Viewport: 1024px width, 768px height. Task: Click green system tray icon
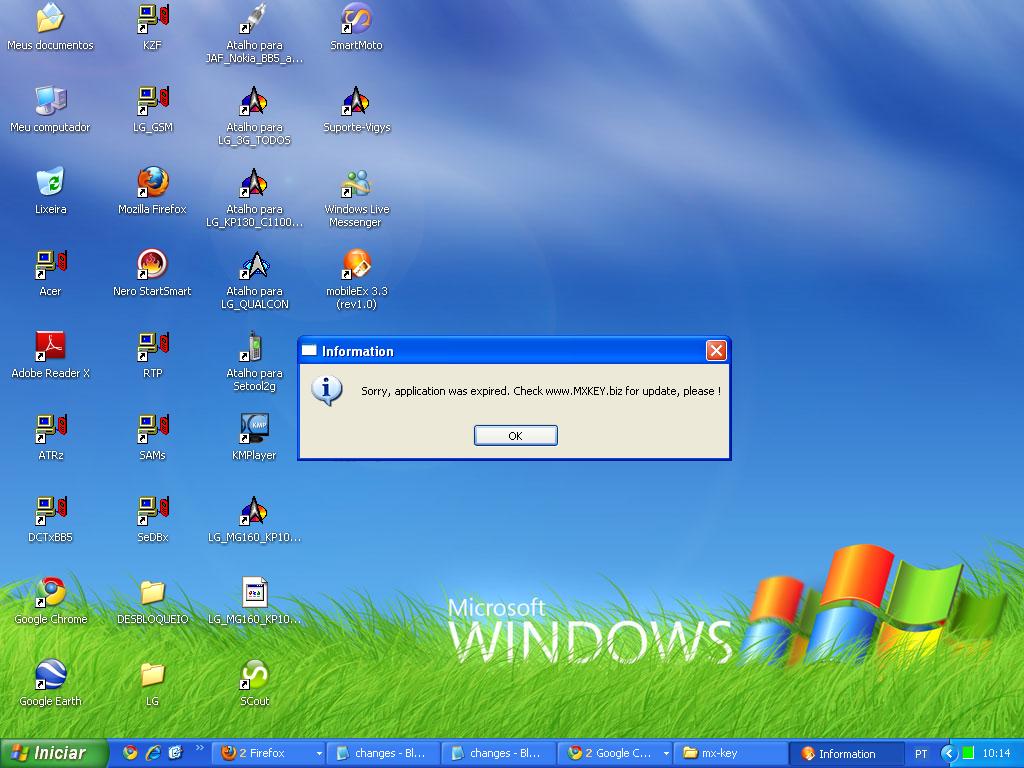point(968,753)
